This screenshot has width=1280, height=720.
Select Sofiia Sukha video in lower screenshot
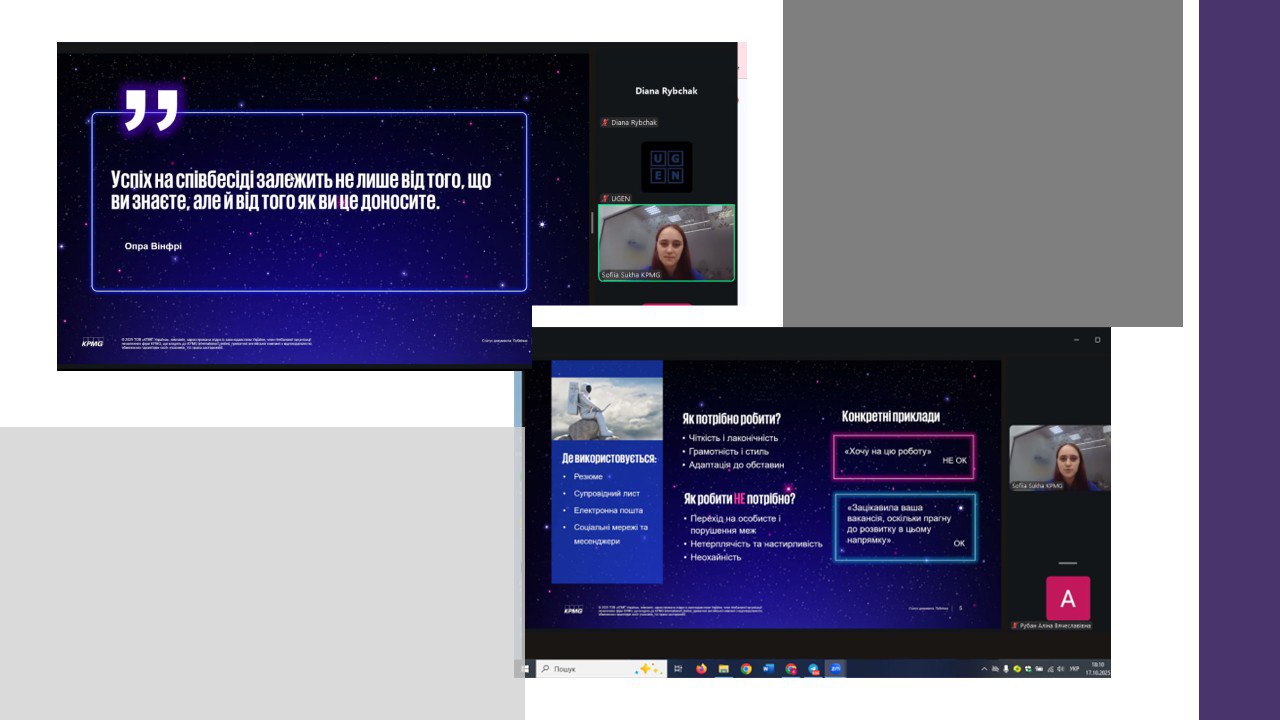[x=1059, y=457]
